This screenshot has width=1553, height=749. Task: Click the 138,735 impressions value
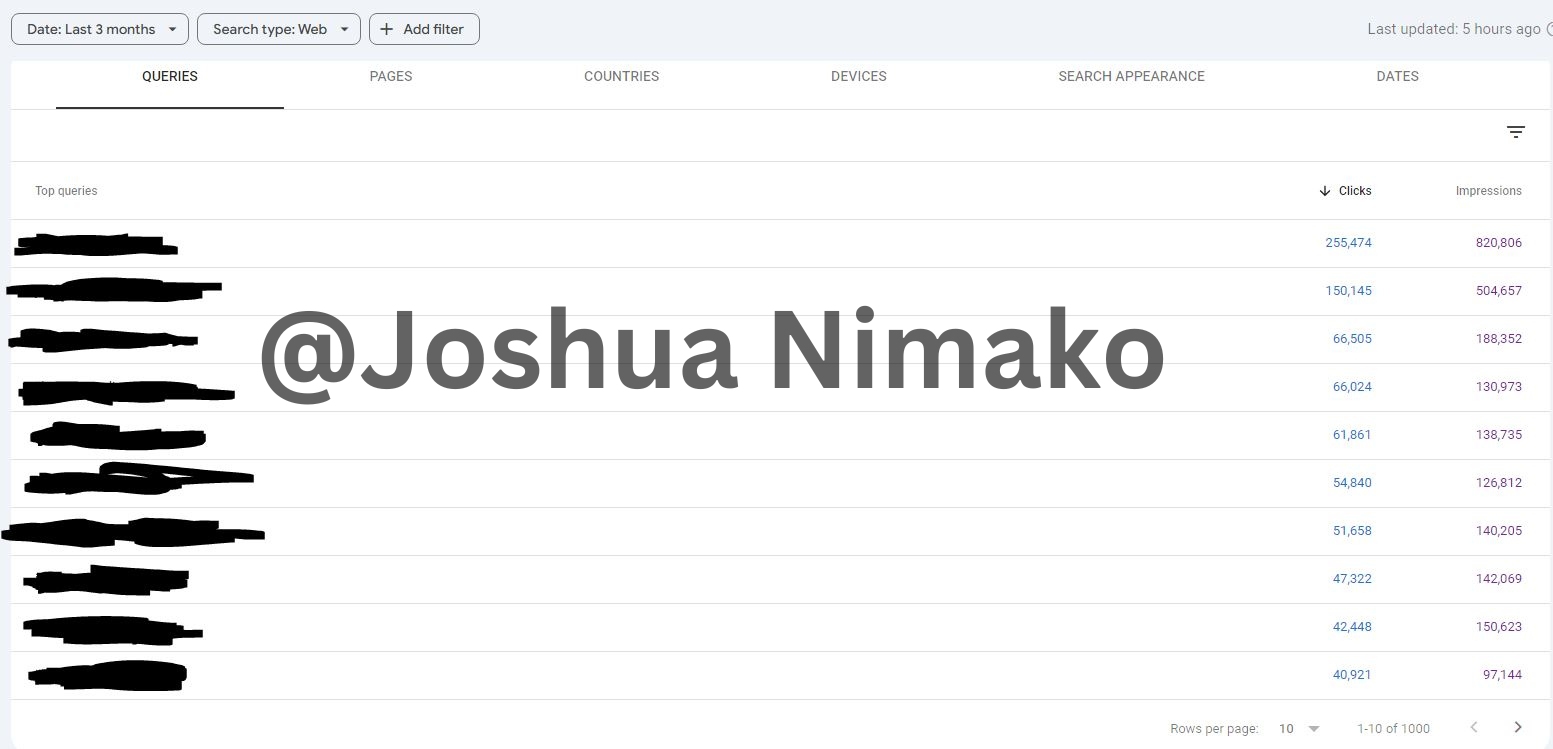[x=1498, y=435]
